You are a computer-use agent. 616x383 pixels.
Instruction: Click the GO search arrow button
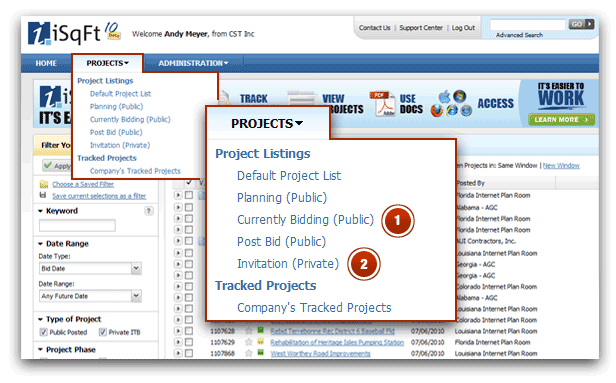(581, 24)
